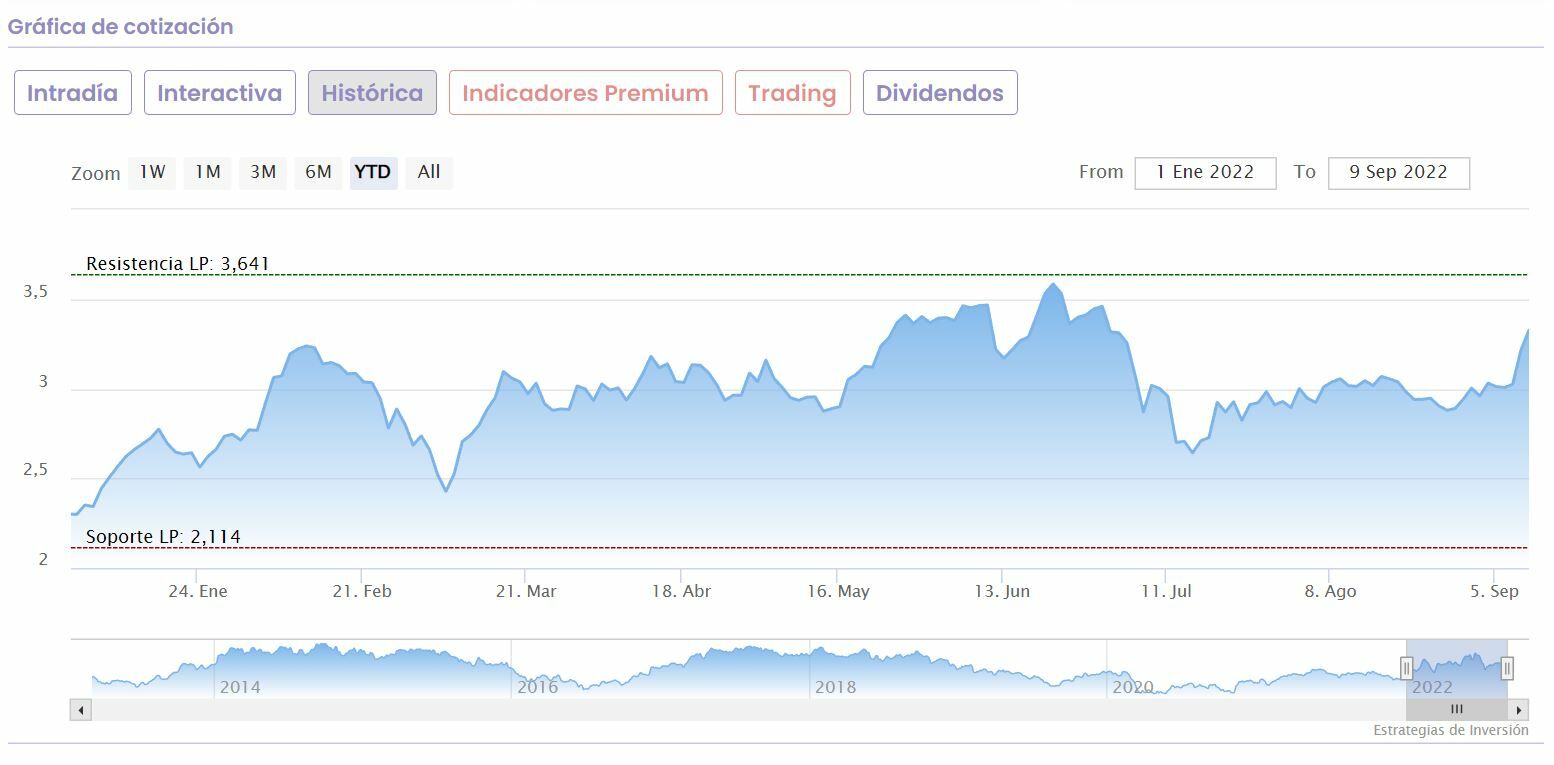Select the YTD zoom button
This screenshot has height=765, width=1554.
[373, 172]
